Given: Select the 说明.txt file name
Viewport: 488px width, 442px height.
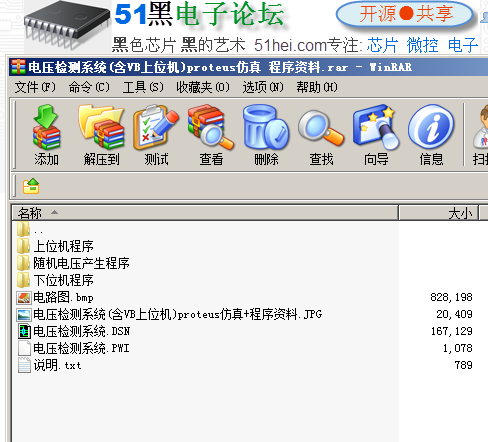Looking at the screenshot, I should (57, 365).
